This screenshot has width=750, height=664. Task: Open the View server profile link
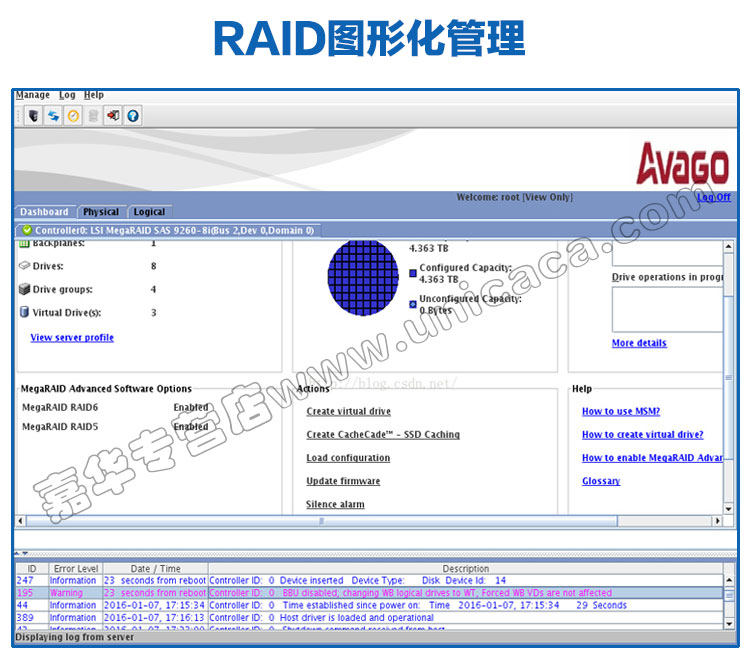point(72,337)
